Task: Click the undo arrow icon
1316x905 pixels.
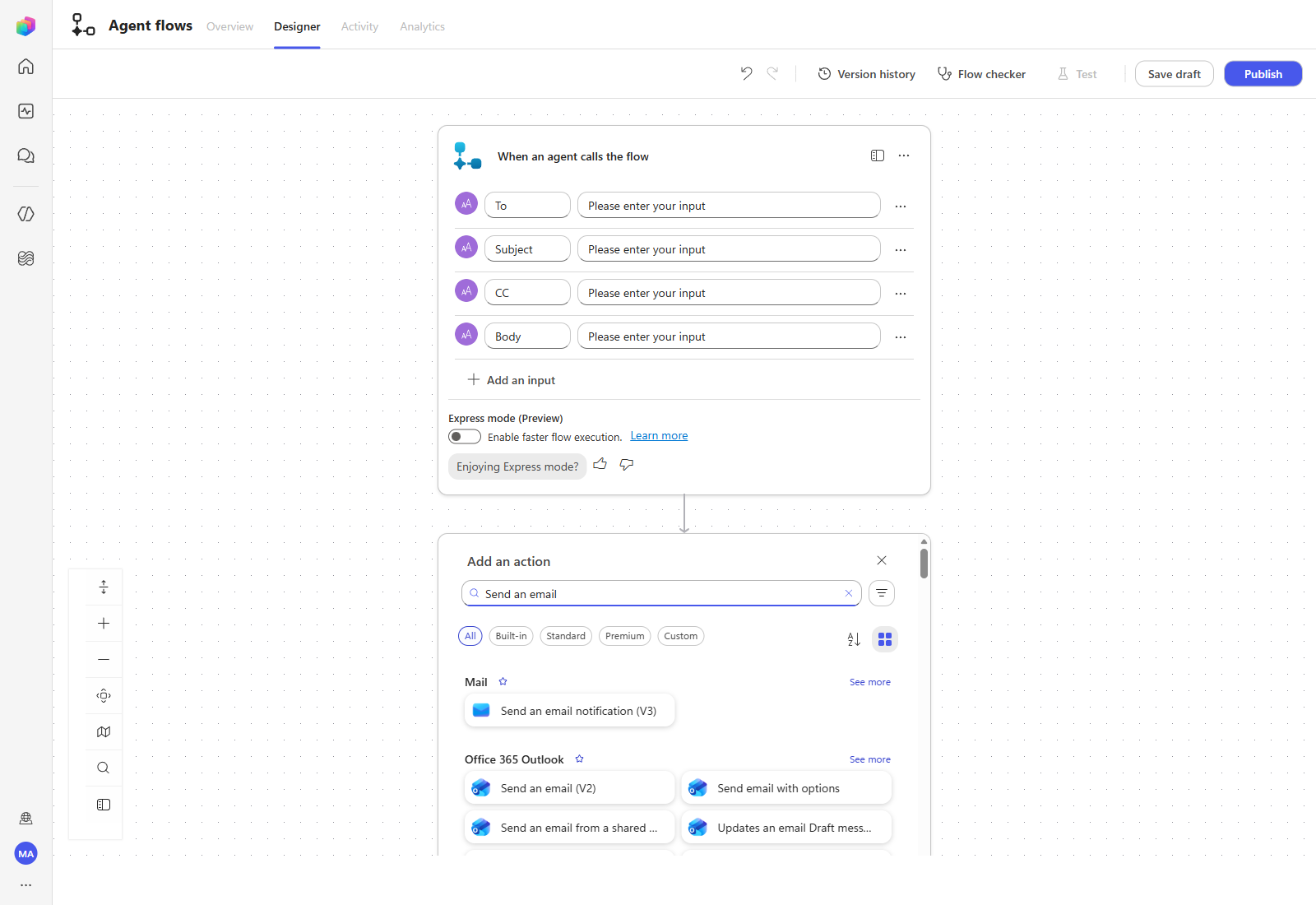Action: tap(746, 73)
